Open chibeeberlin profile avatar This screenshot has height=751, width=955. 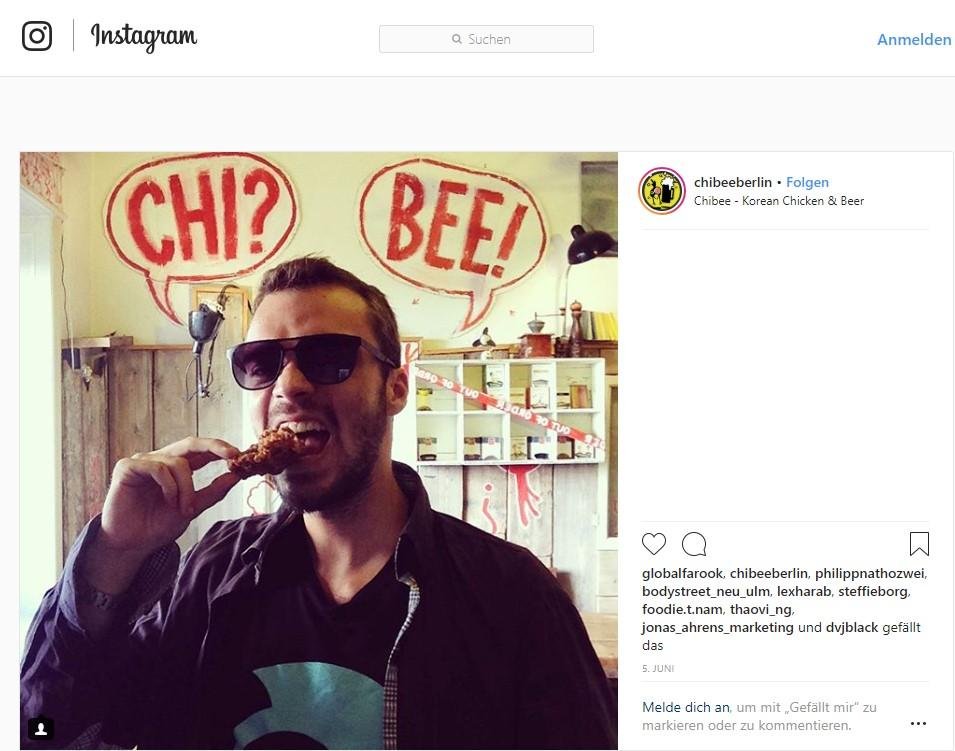tap(662, 191)
